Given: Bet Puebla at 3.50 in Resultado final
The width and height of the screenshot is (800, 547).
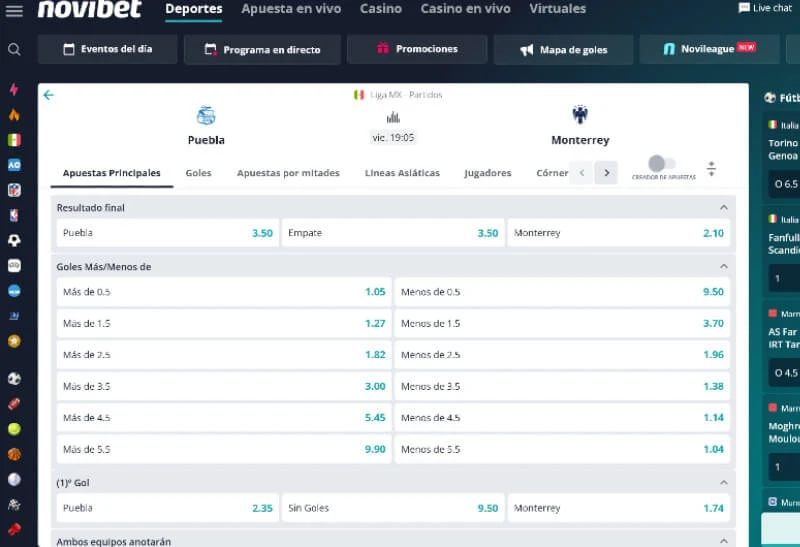Looking at the screenshot, I should click(x=167, y=233).
